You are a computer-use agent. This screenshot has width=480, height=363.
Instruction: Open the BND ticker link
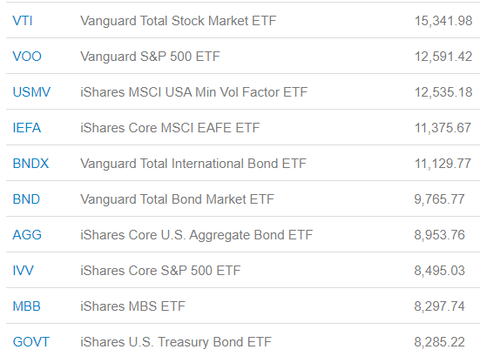(x=26, y=199)
